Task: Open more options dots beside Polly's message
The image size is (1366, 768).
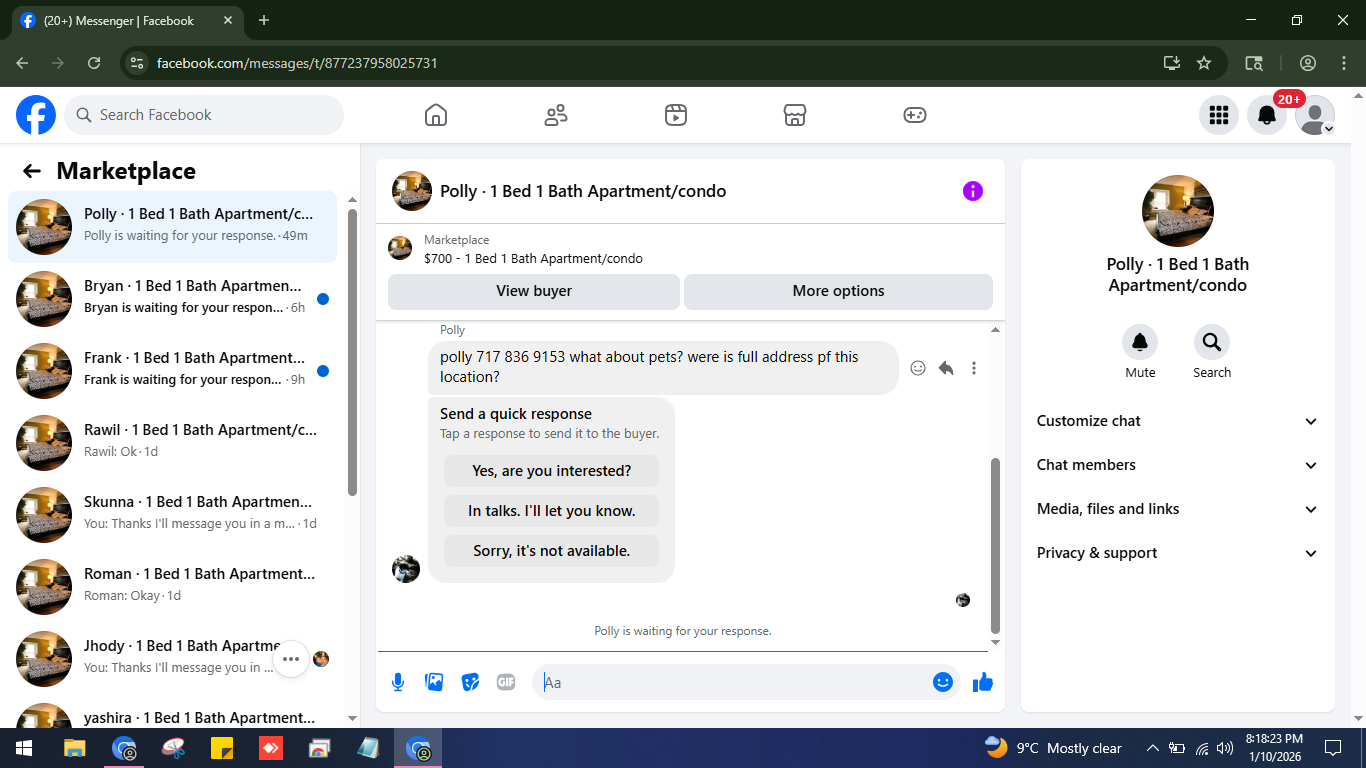Action: point(974,368)
